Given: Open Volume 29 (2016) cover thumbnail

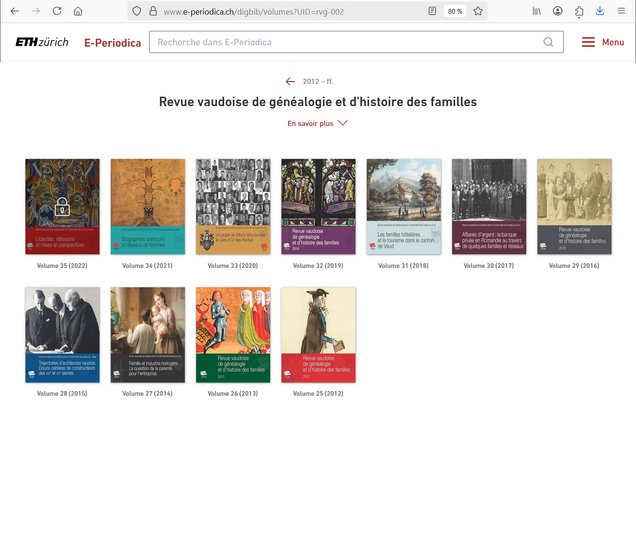Looking at the screenshot, I should [x=574, y=206].
